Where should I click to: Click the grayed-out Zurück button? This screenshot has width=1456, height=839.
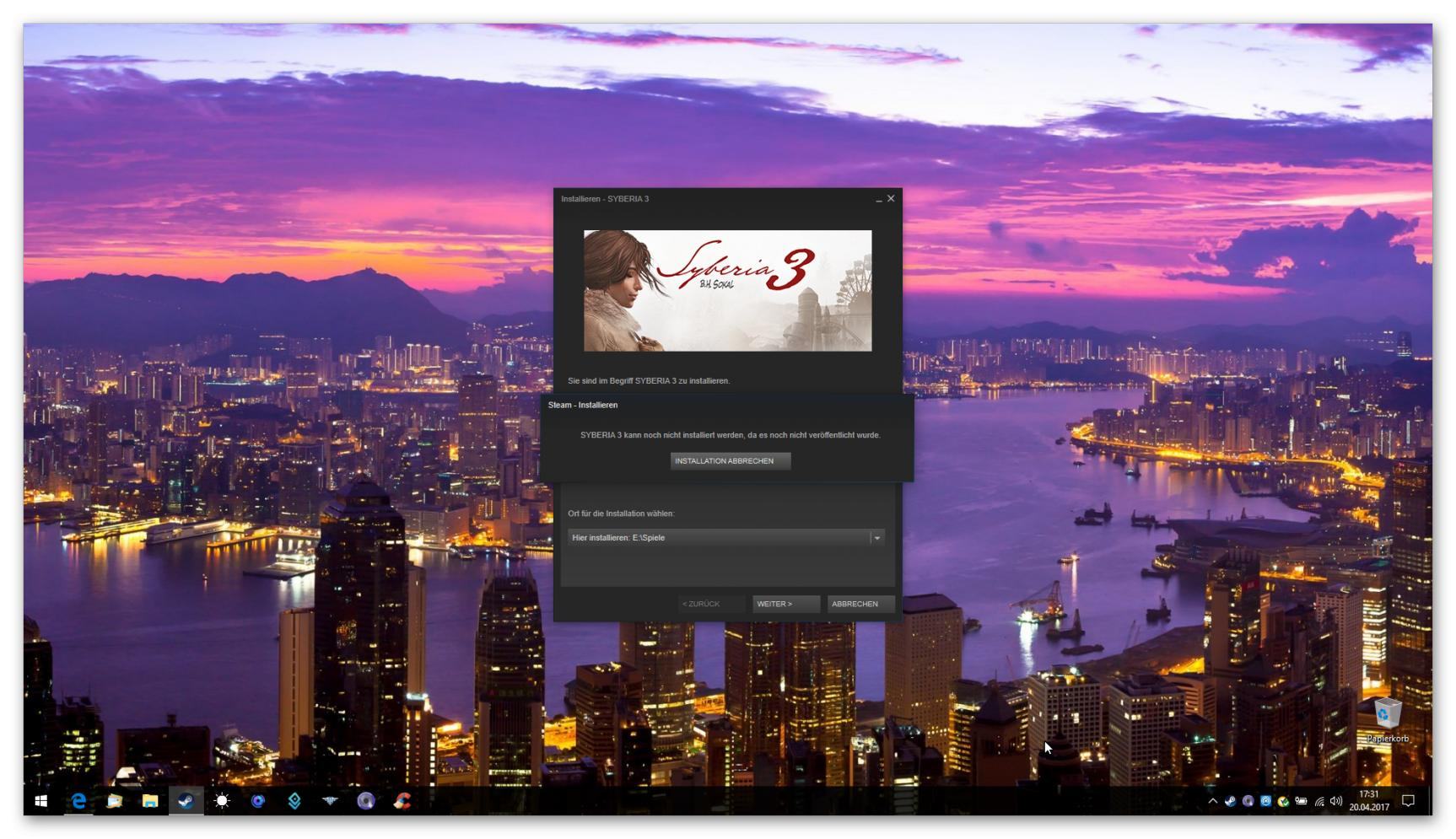click(711, 604)
